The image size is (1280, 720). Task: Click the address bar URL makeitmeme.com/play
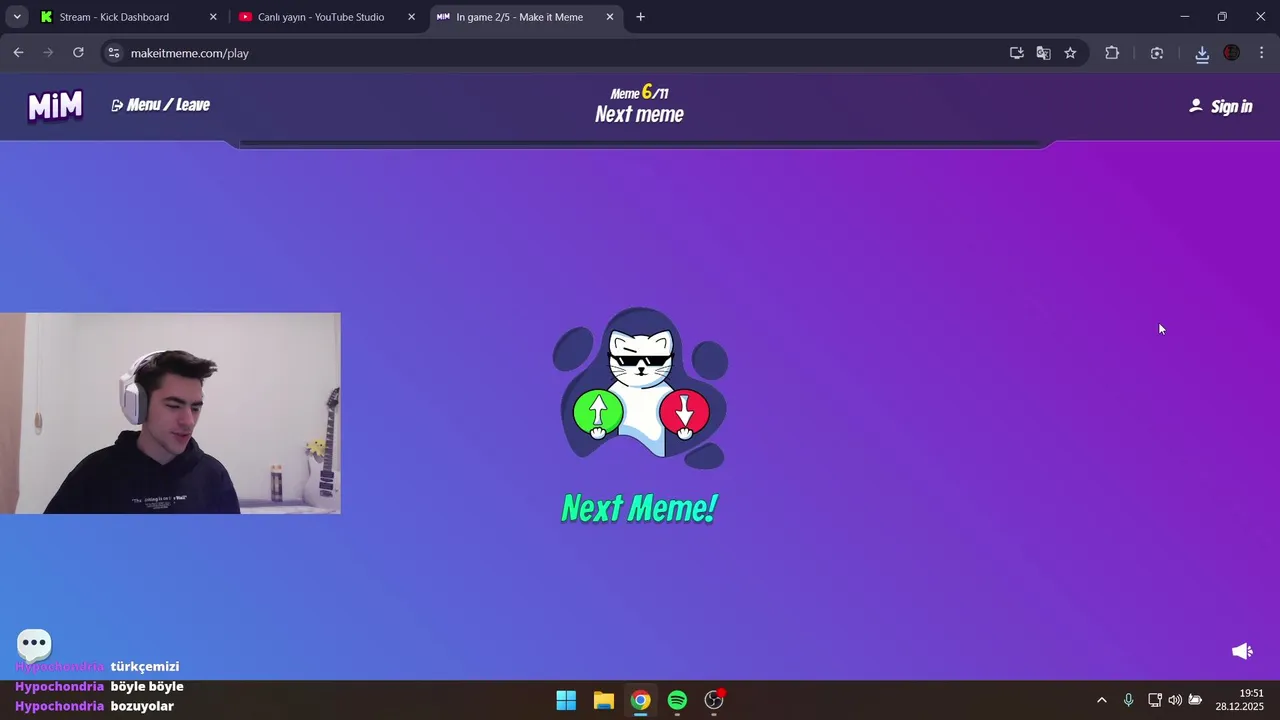190,53
